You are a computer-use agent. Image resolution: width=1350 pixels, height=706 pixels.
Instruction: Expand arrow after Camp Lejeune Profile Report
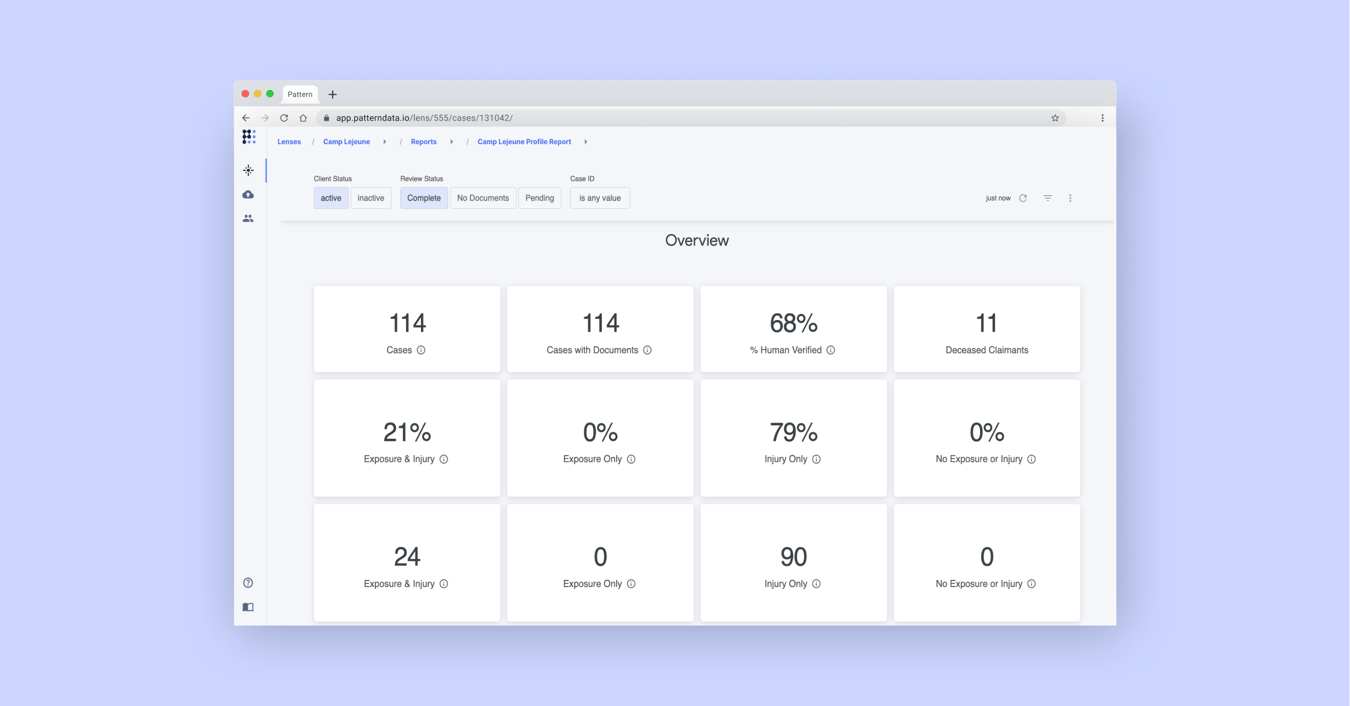(586, 142)
